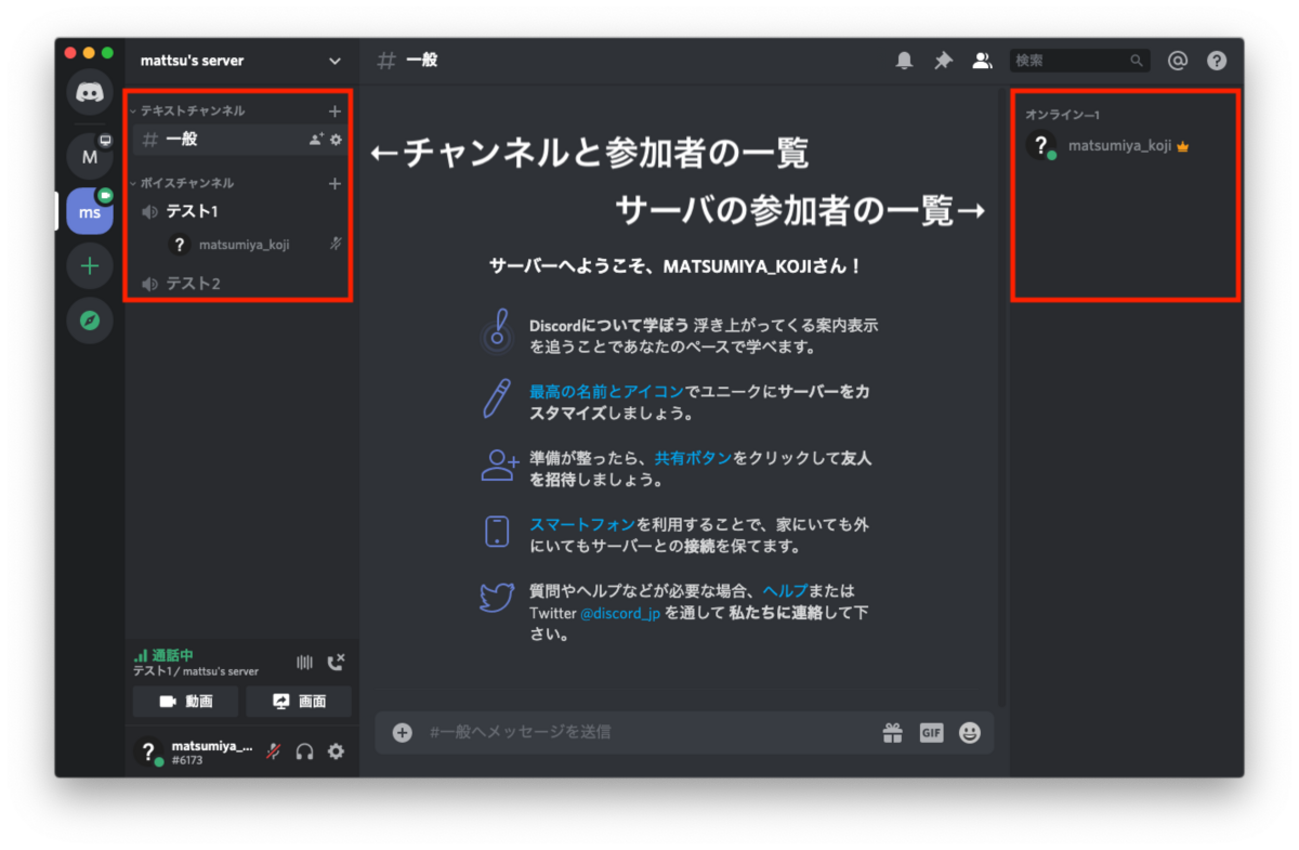Click the pin icon in top bar
Image resolution: width=1299 pixels, height=850 pixels.
(x=941, y=60)
